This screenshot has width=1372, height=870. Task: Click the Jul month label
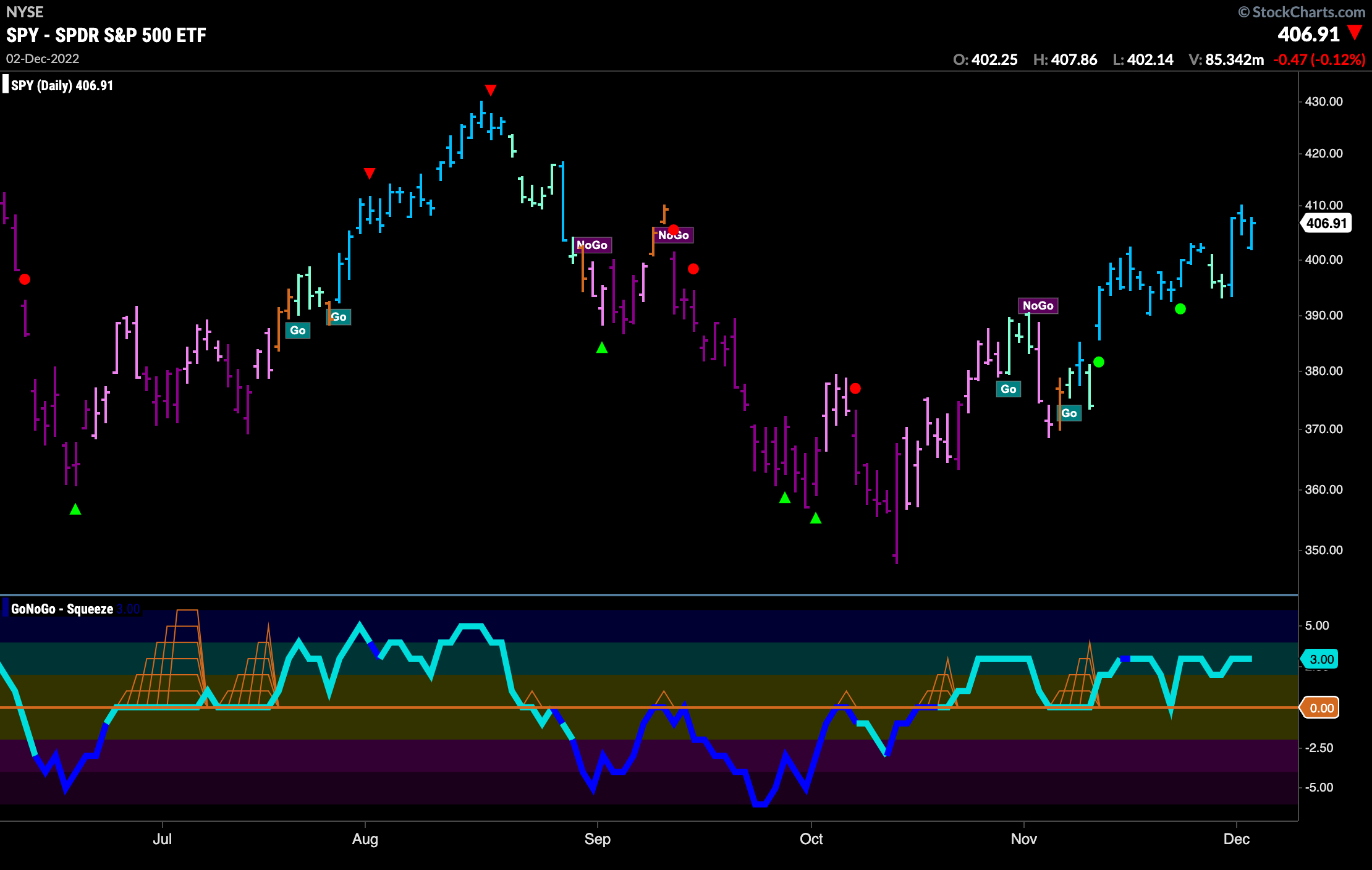point(163,839)
